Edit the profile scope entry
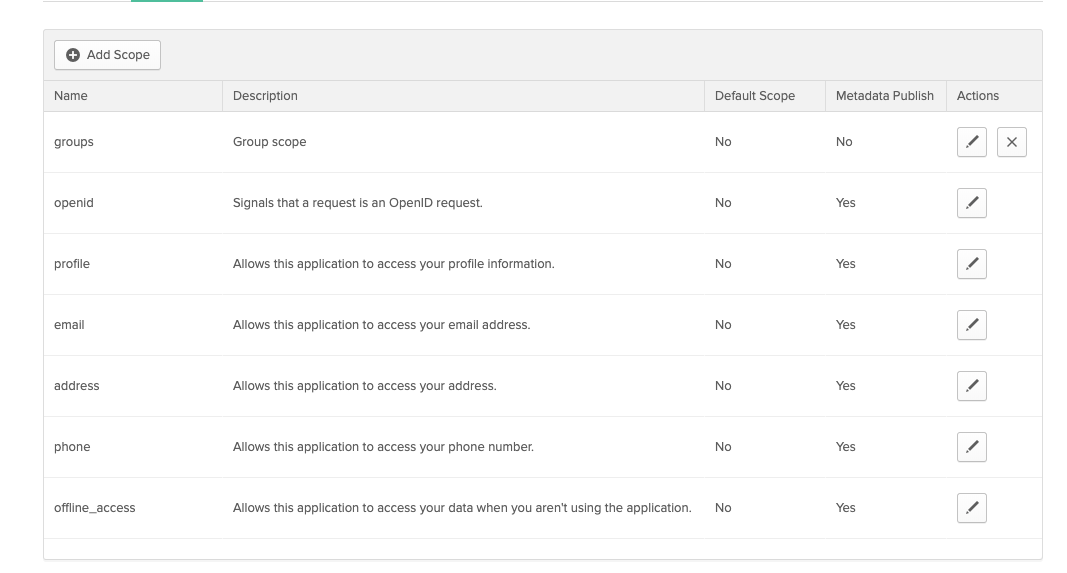The width and height of the screenshot is (1067, 573). 972,264
